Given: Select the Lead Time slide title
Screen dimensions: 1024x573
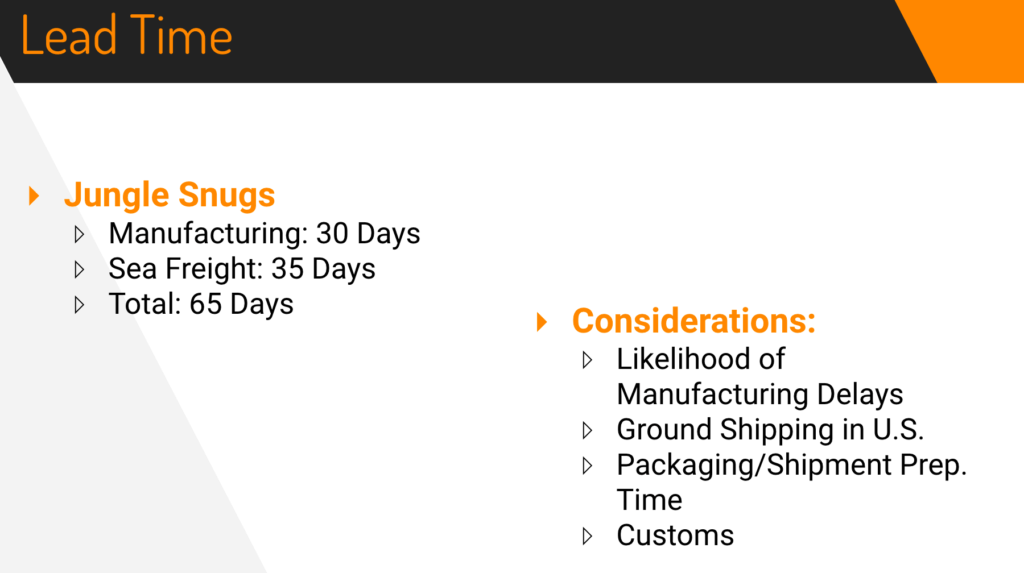Looking at the screenshot, I should click(x=127, y=36).
